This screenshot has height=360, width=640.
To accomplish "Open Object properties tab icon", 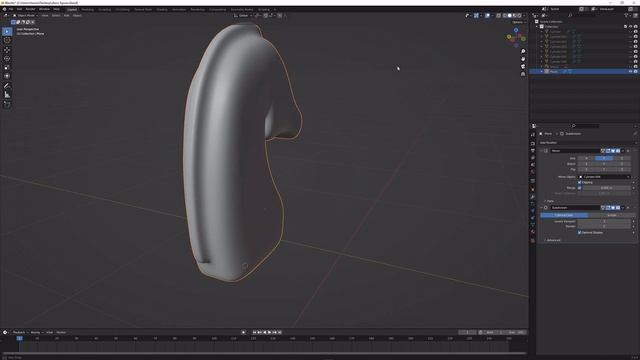I will click(x=533, y=189).
